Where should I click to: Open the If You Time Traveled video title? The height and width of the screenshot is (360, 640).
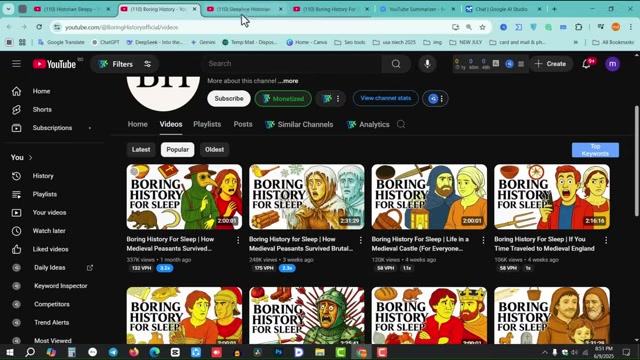[x=544, y=244]
